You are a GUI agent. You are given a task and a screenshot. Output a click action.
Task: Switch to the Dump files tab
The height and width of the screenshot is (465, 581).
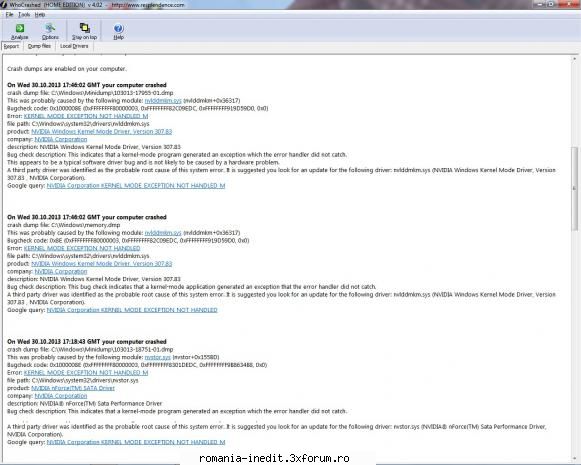coord(39,46)
